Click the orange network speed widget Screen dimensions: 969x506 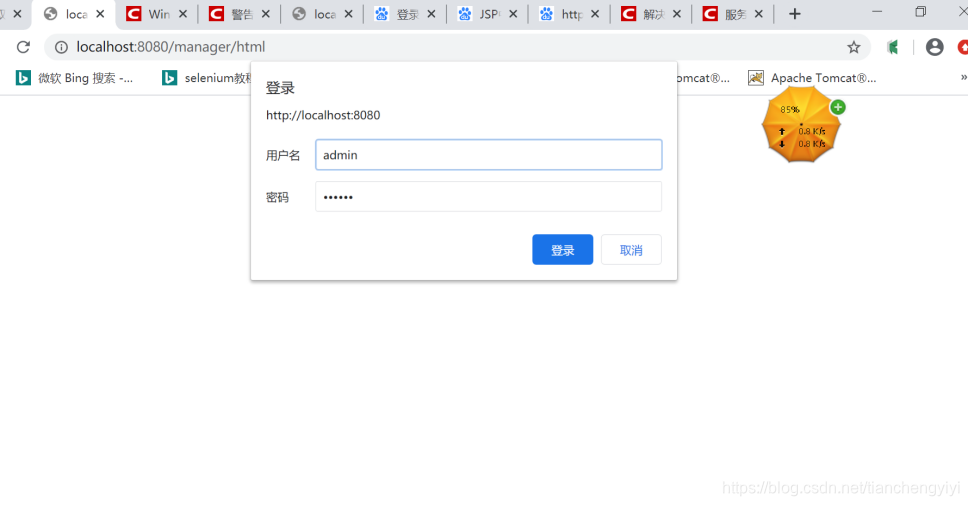[x=801, y=125]
